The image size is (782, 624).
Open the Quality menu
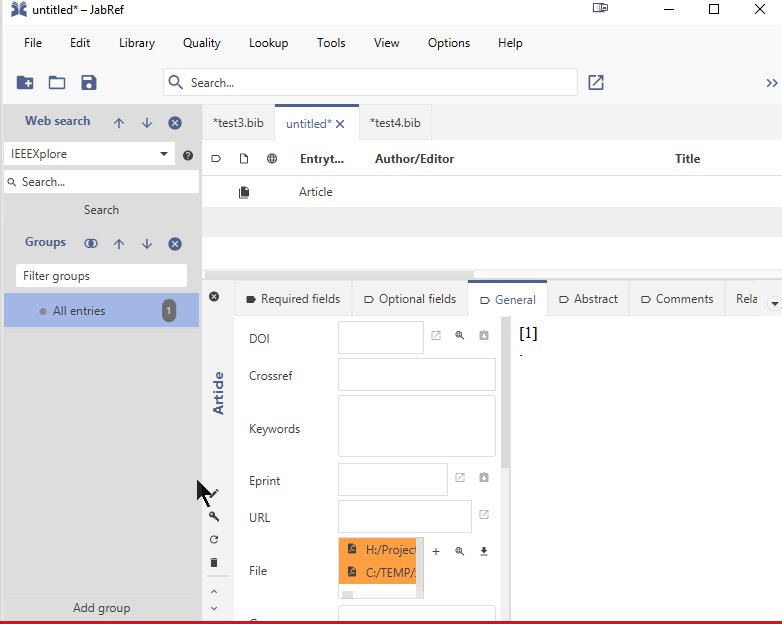pyautogui.click(x=201, y=43)
